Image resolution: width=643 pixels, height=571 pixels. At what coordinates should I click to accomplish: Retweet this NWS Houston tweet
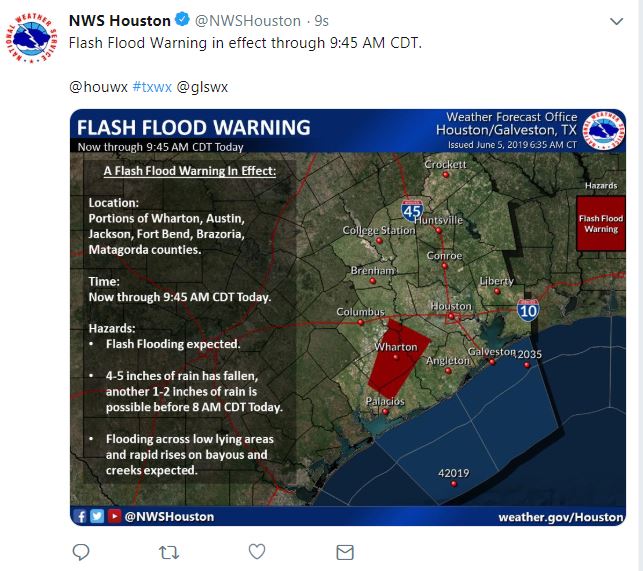click(x=170, y=551)
